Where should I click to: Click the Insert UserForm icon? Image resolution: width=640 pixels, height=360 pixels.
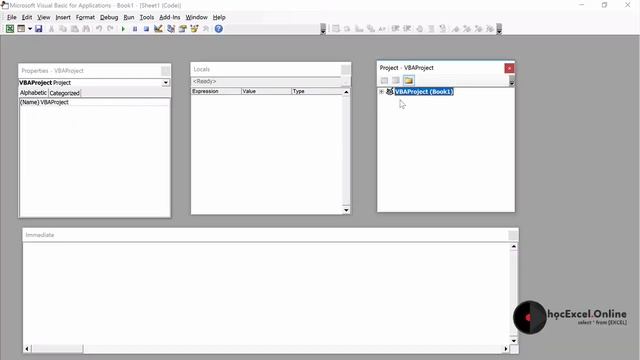pyautogui.click(x=21, y=29)
